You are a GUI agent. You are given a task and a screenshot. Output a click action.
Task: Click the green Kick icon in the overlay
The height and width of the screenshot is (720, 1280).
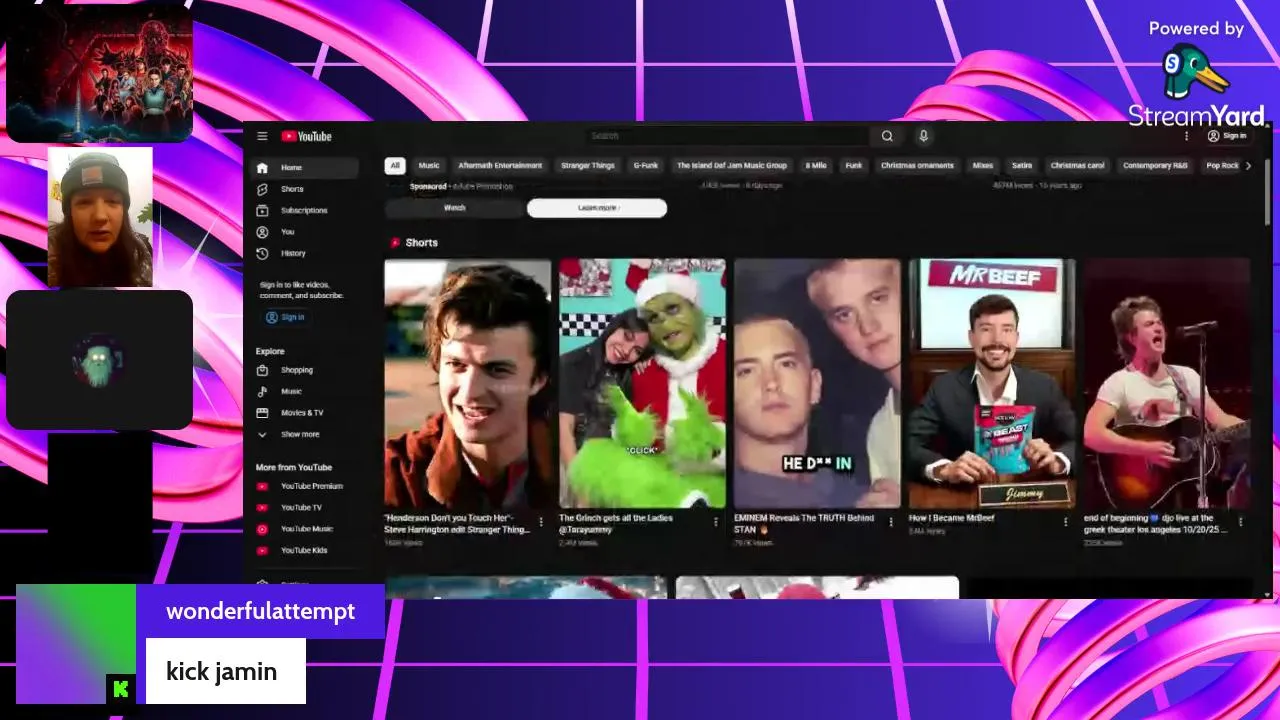pos(121,688)
